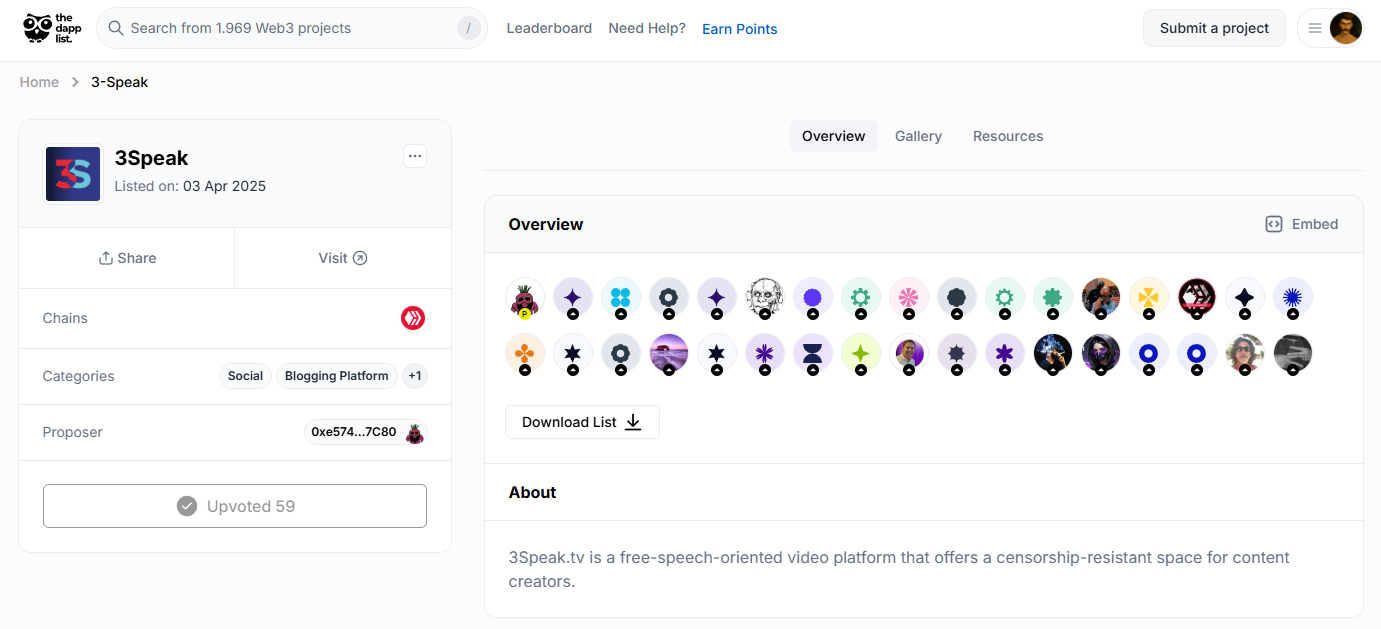The width and height of the screenshot is (1381, 629).
Task: Click the woman with sunglasses avatar
Action: 1245,354
